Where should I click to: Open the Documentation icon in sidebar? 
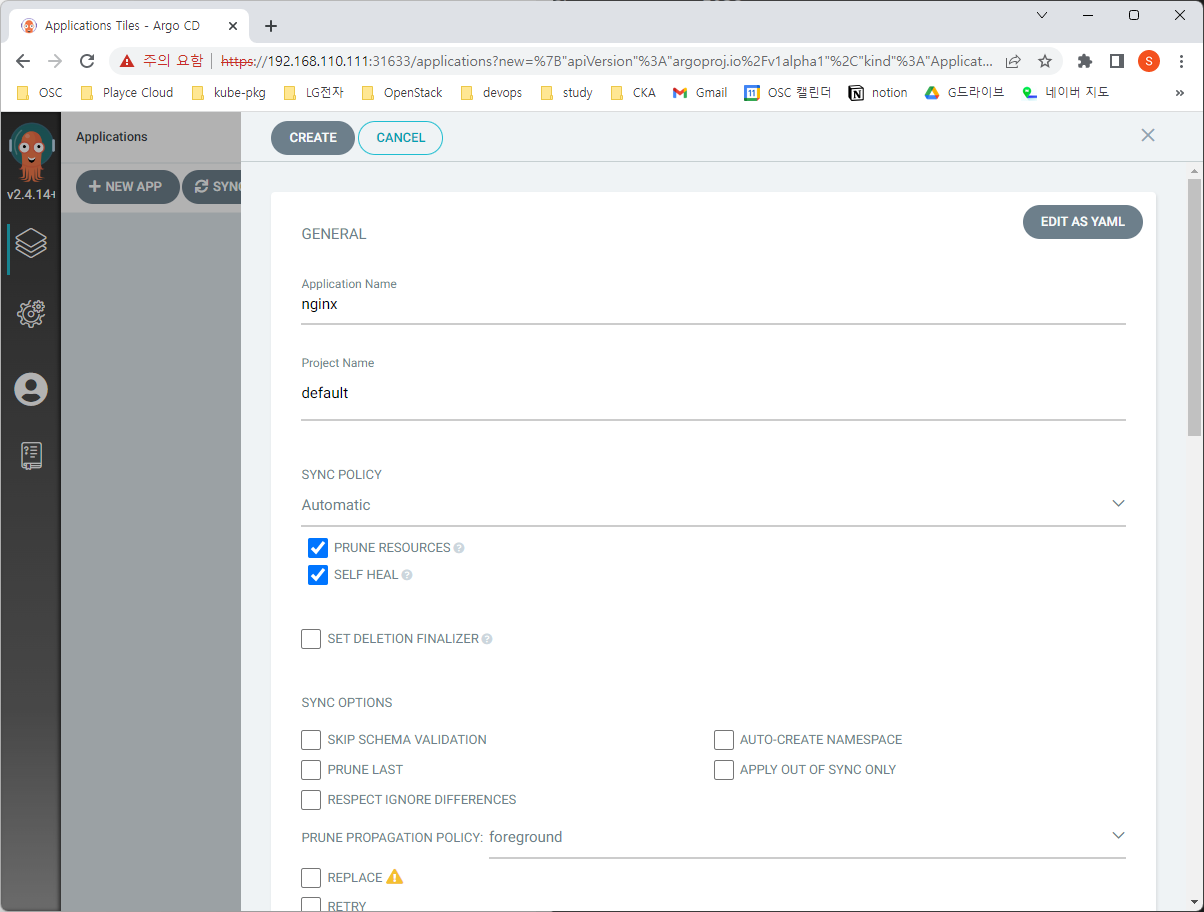pos(31,456)
